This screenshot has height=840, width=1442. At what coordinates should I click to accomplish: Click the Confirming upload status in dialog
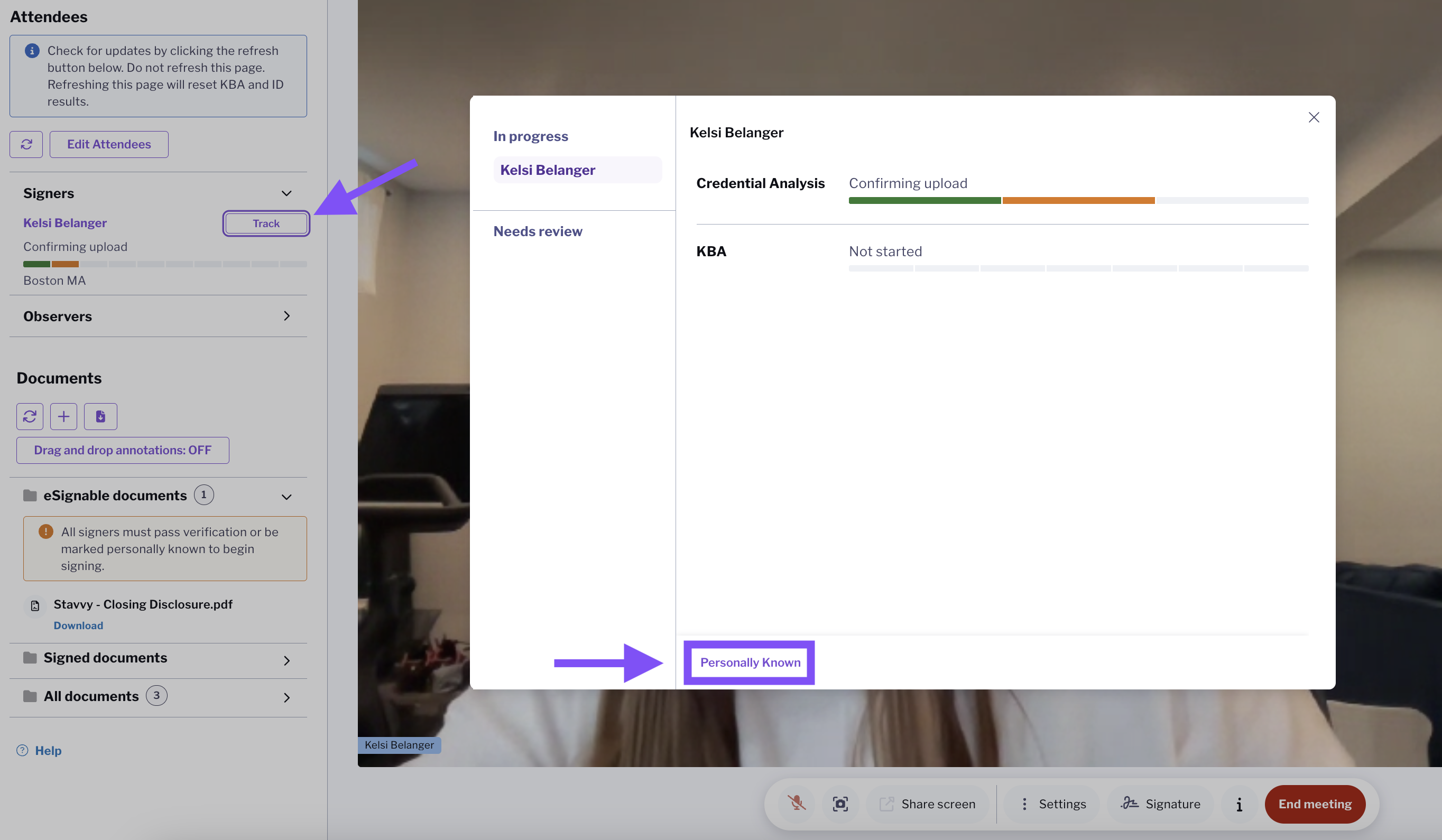908,183
